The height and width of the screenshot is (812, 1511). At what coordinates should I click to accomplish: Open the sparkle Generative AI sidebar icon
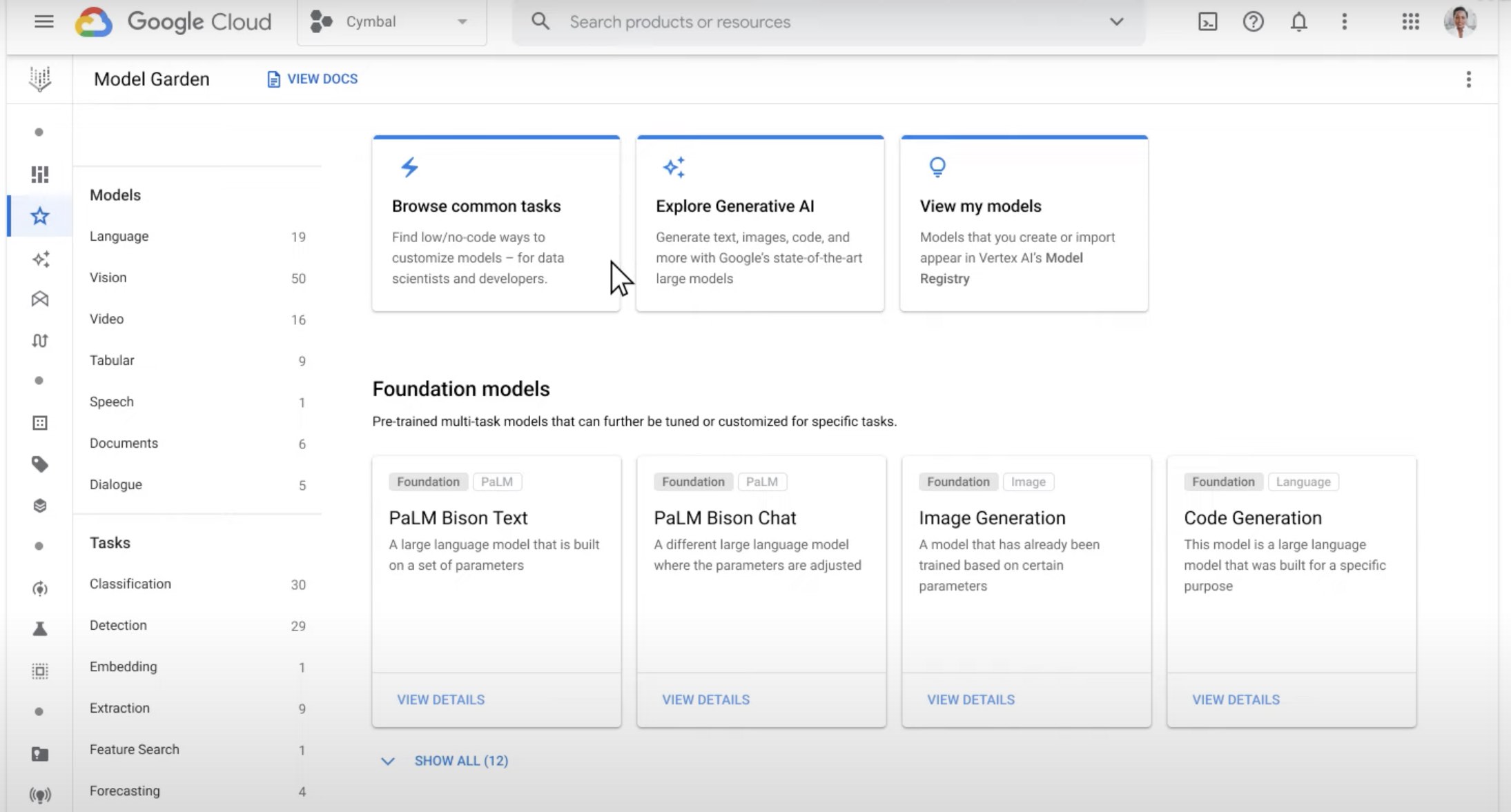[x=40, y=259]
